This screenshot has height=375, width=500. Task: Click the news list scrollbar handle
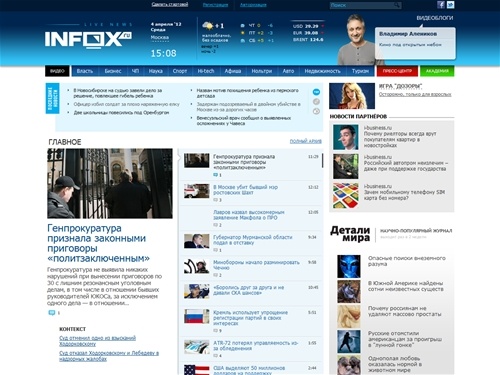pos(322,161)
